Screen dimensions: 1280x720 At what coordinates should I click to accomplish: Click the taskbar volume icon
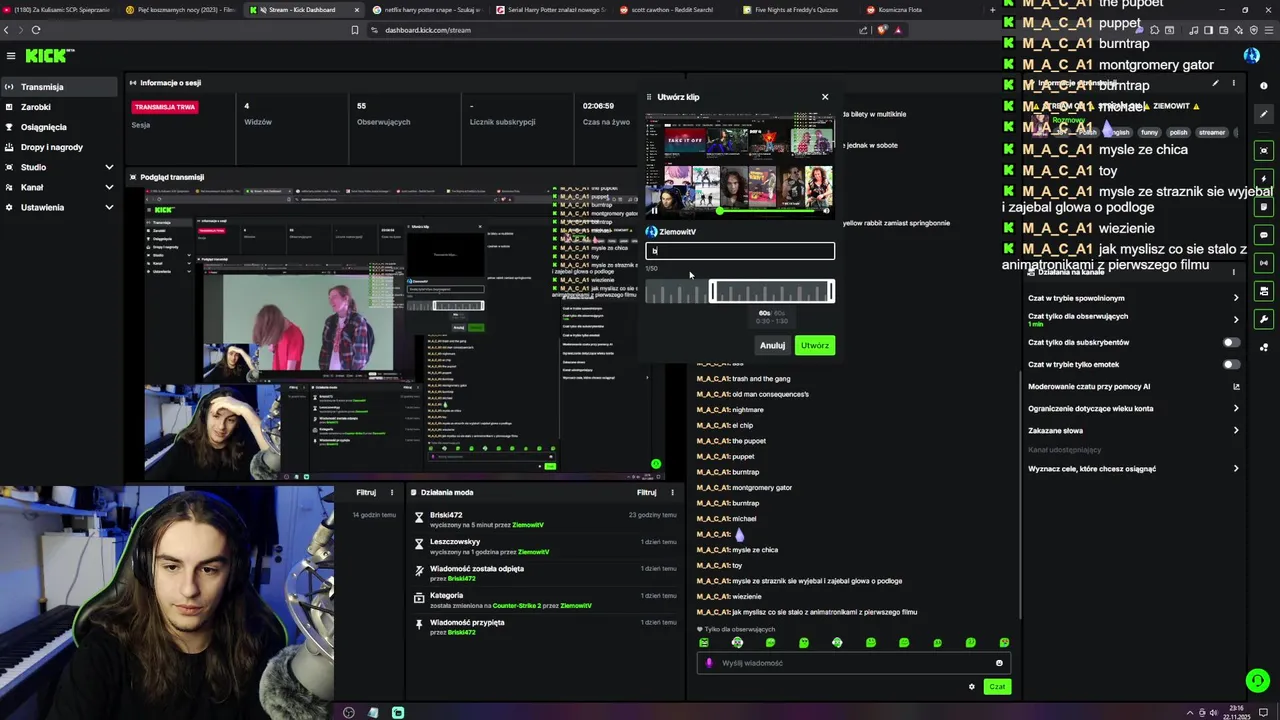tap(1214, 713)
